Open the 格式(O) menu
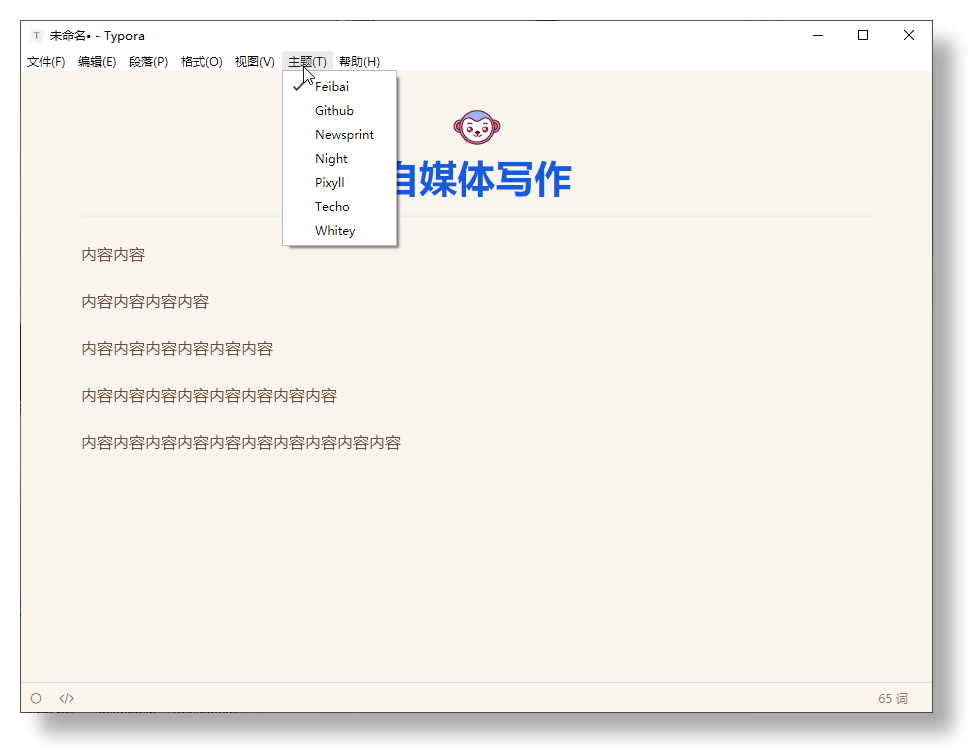 coord(201,62)
